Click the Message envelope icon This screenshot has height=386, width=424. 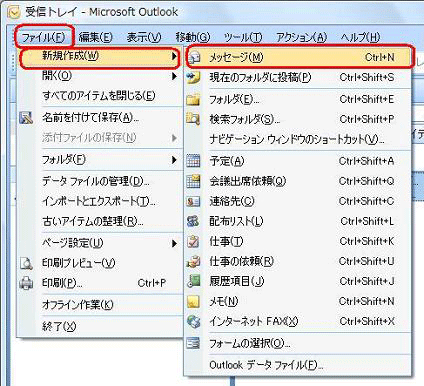click(194, 58)
